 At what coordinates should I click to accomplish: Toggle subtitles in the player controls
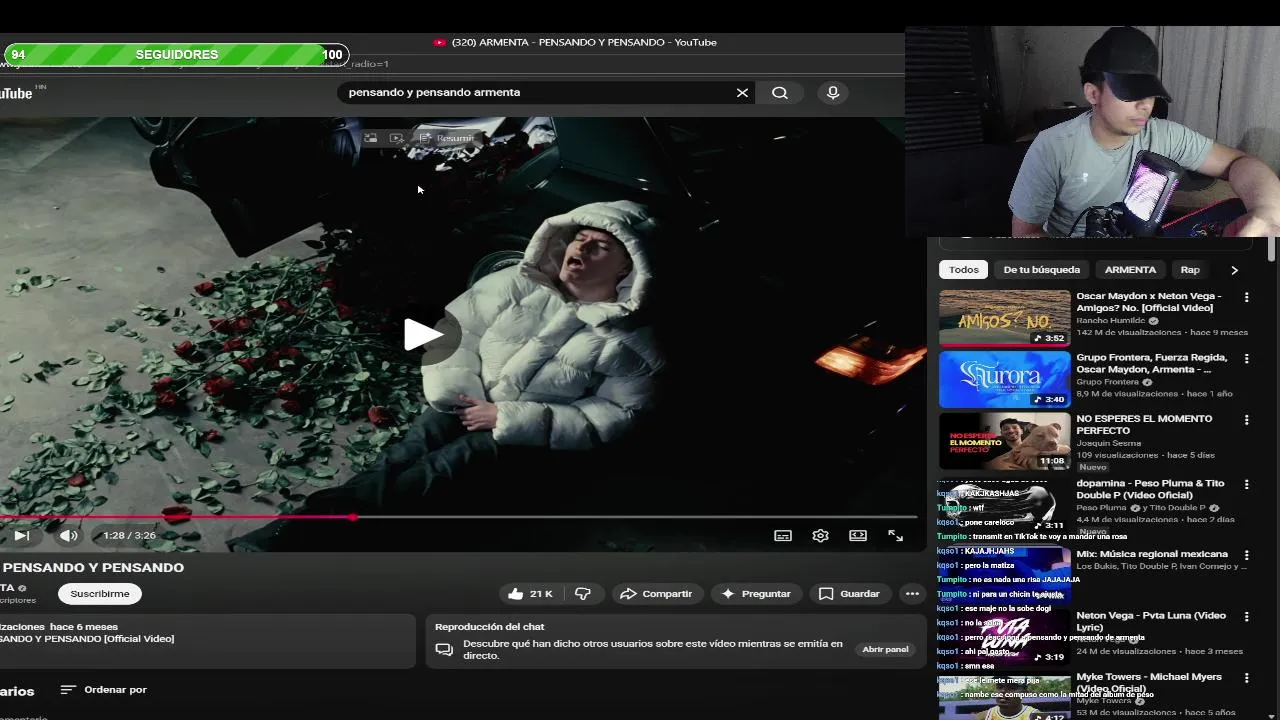tap(783, 535)
